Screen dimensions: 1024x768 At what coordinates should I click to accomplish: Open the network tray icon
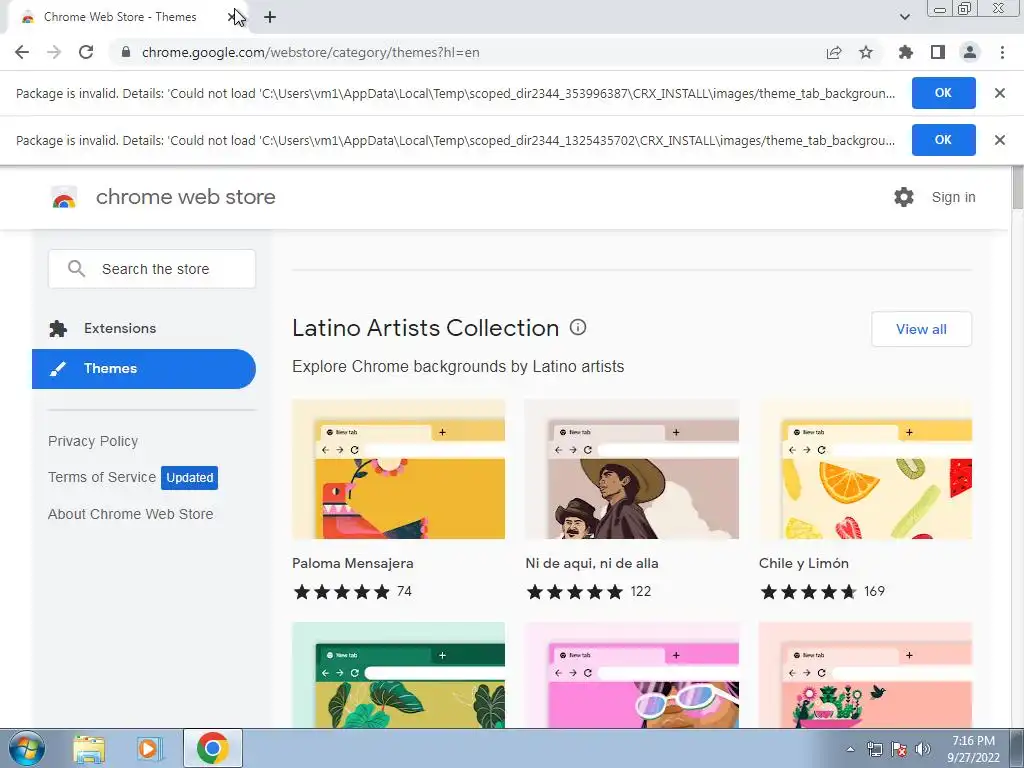tap(874, 749)
